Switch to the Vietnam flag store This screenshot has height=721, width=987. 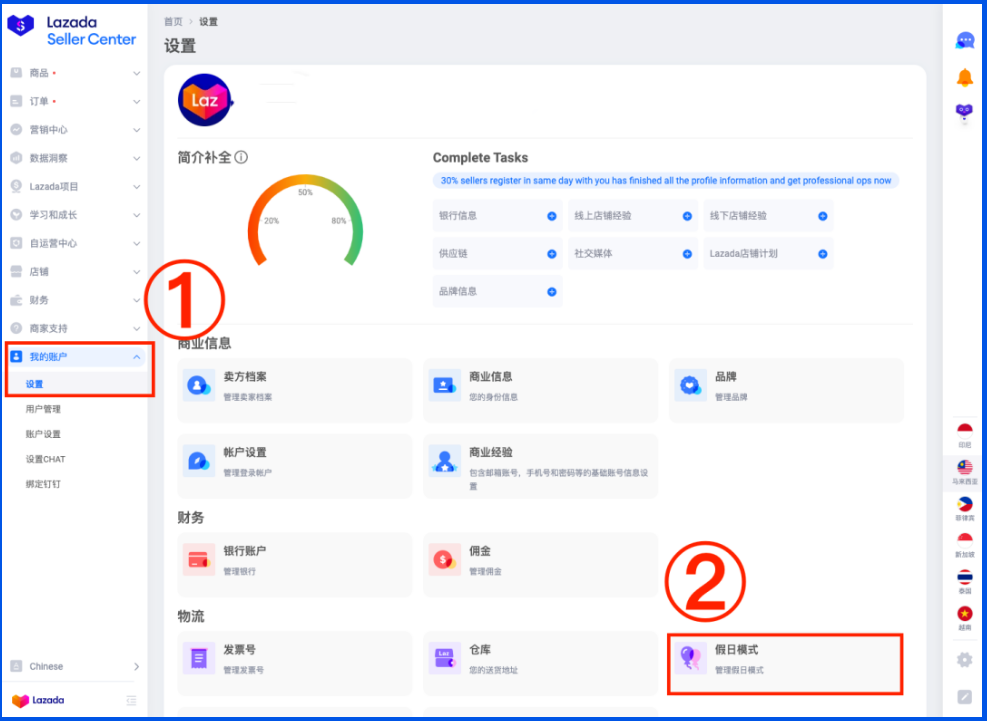point(964,614)
